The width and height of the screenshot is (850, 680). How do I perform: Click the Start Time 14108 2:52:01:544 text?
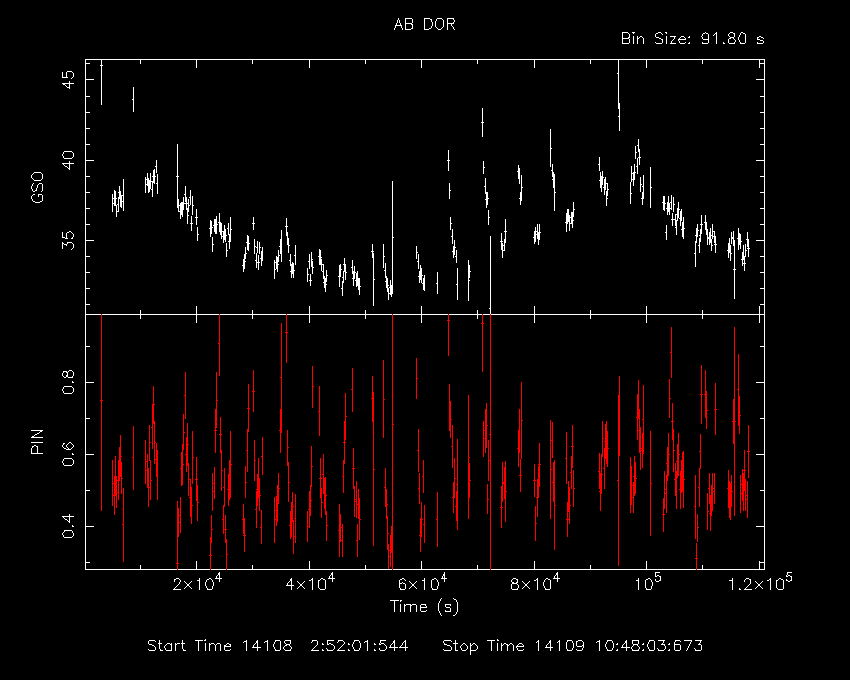pos(278,646)
